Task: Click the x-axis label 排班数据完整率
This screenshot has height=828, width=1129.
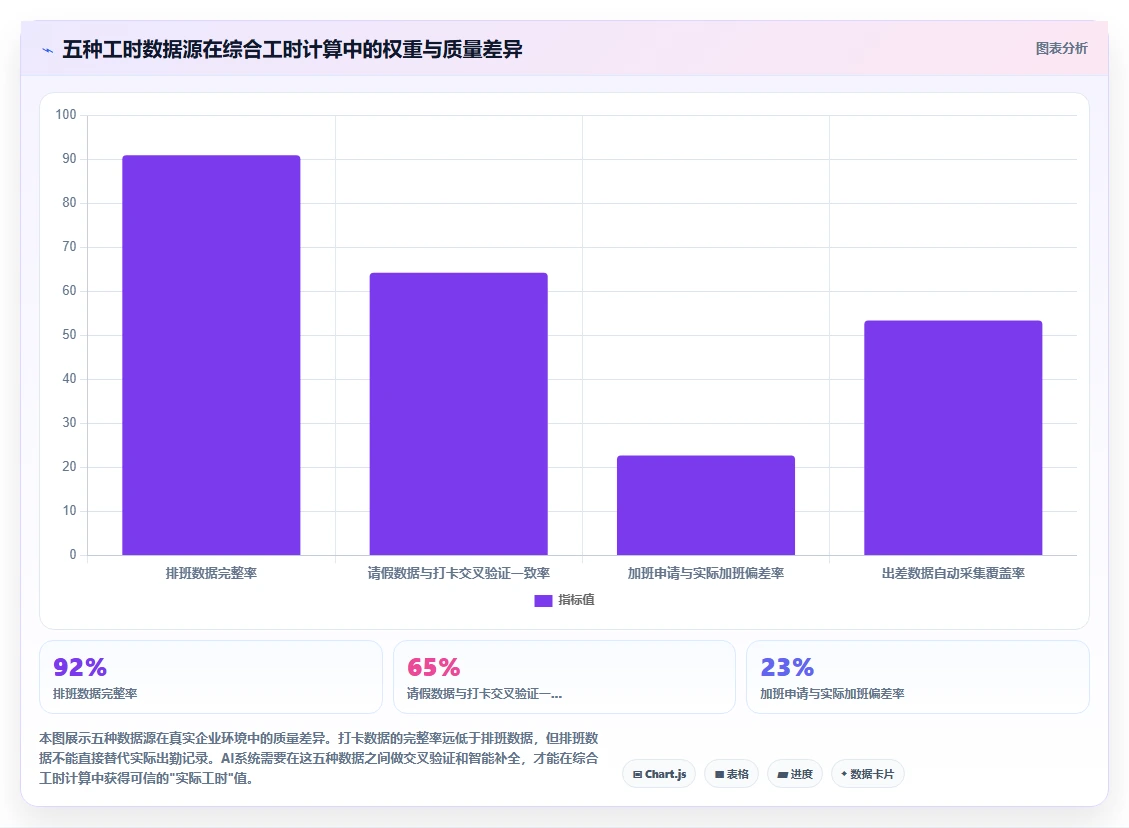Action: coord(211,573)
